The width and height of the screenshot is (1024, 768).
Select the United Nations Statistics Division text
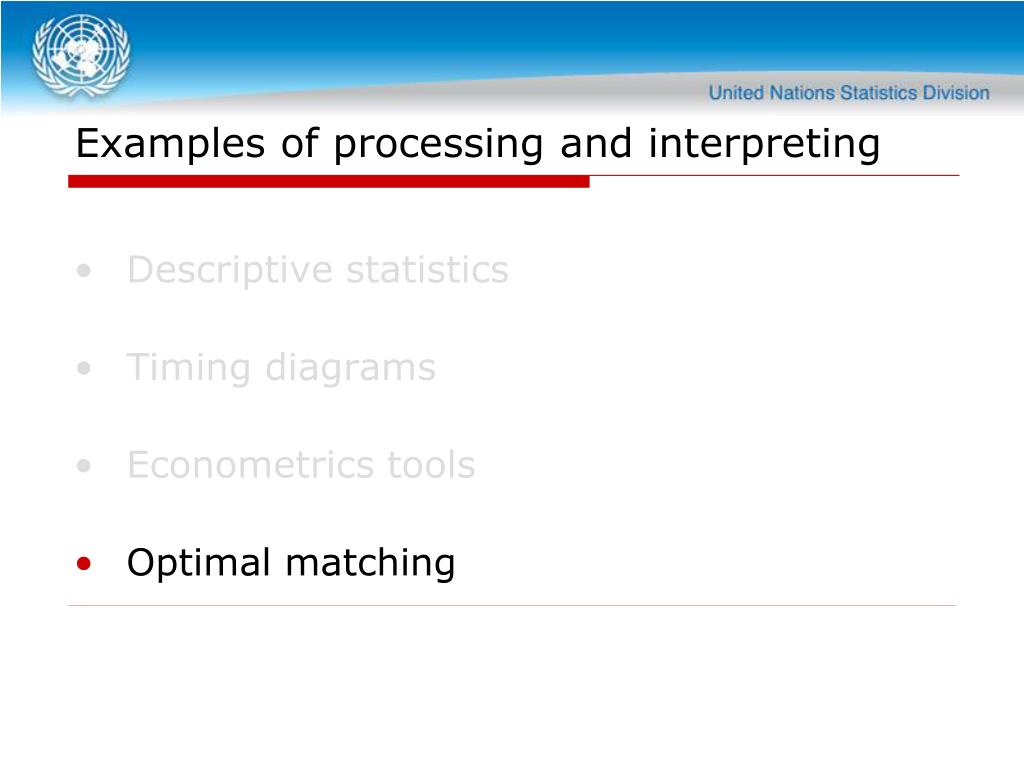tap(849, 93)
